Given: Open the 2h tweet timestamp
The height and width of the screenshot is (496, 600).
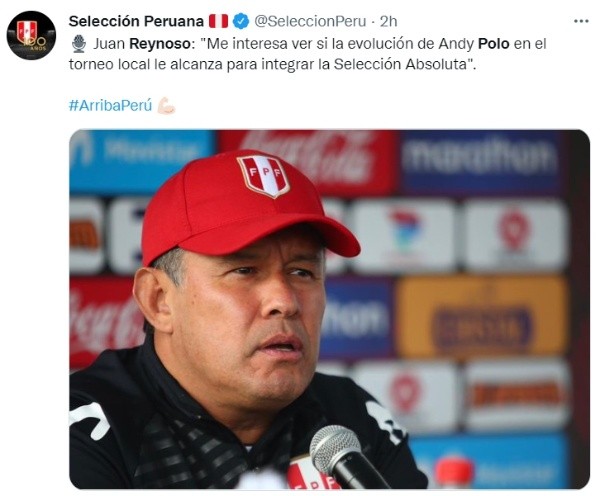Looking at the screenshot, I should [389, 21].
